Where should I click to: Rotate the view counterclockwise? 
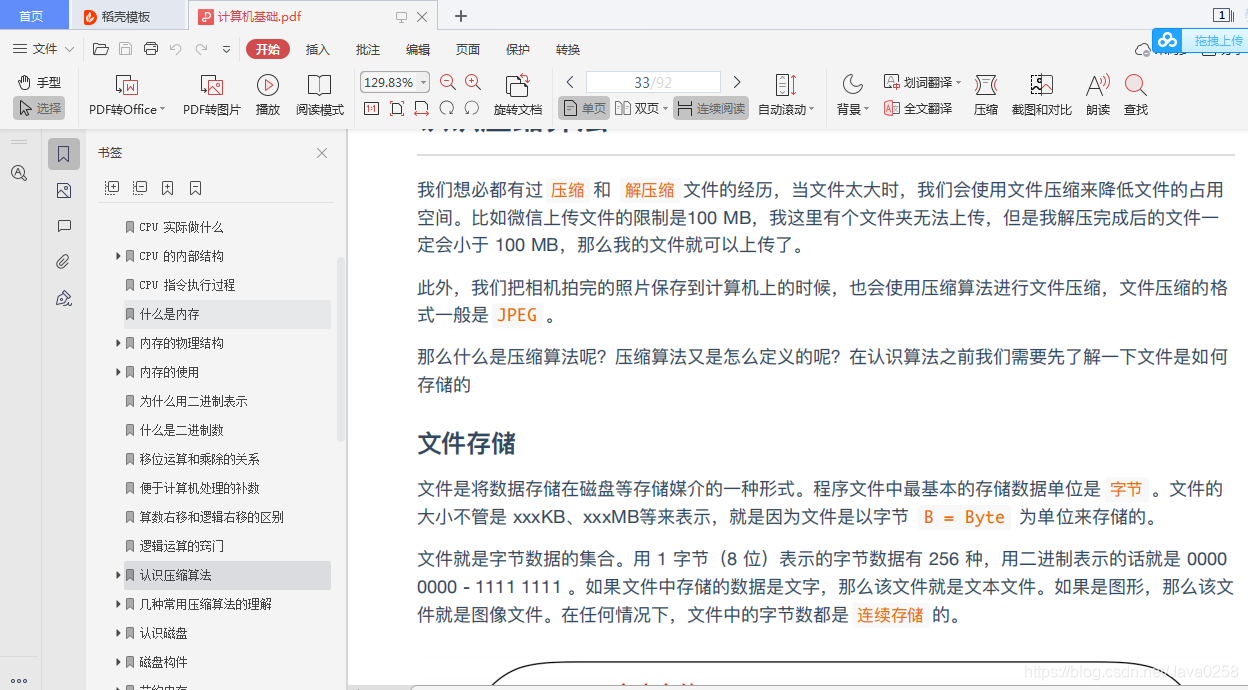[472, 108]
